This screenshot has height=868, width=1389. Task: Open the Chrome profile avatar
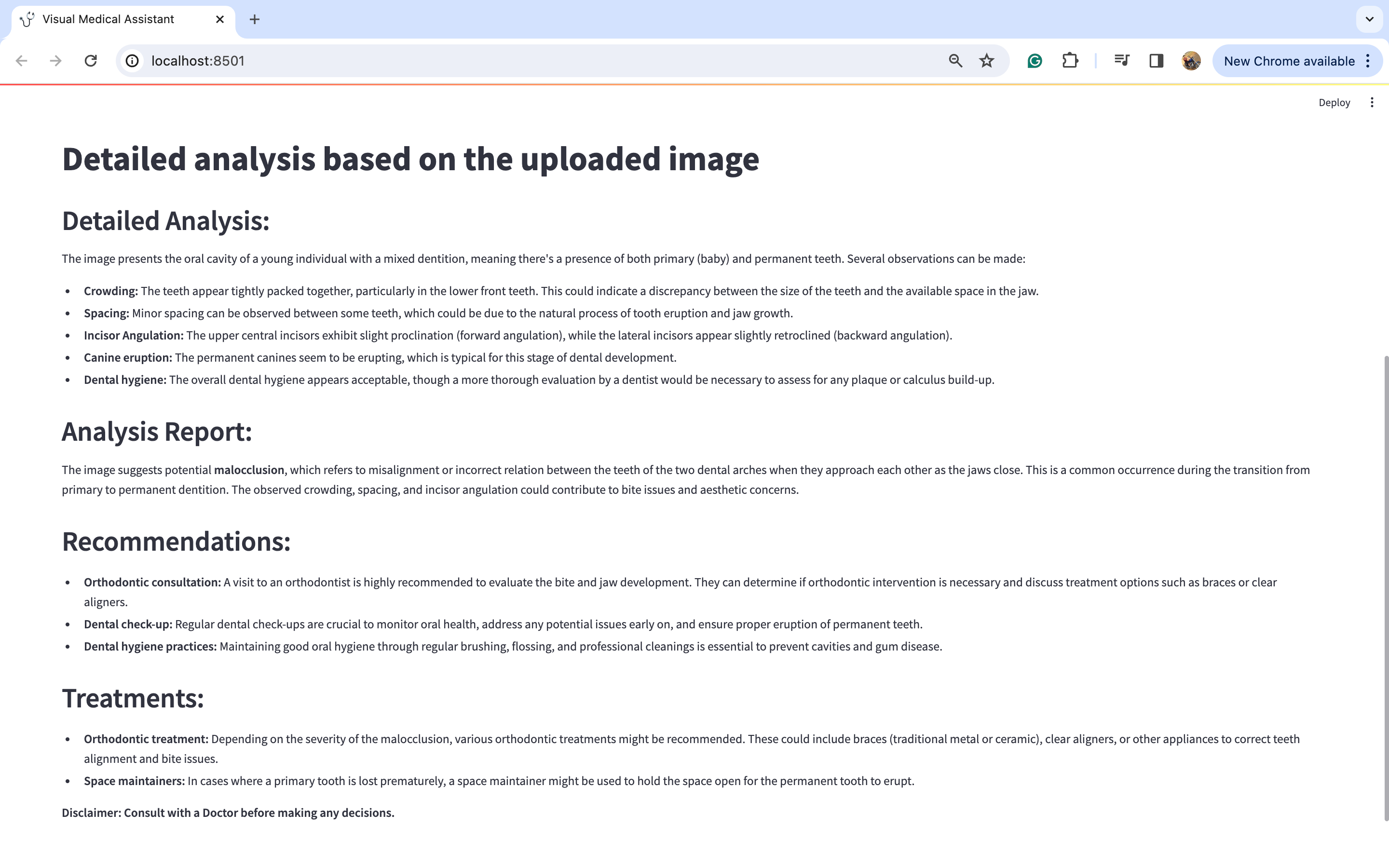click(x=1191, y=61)
